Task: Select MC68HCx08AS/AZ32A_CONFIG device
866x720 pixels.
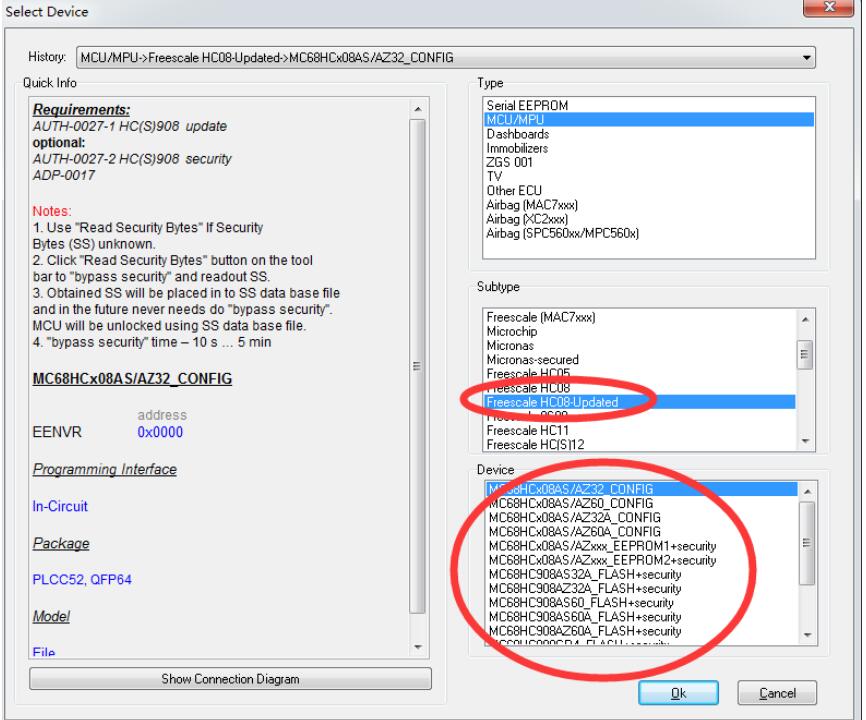Action: [x=574, y=517]
